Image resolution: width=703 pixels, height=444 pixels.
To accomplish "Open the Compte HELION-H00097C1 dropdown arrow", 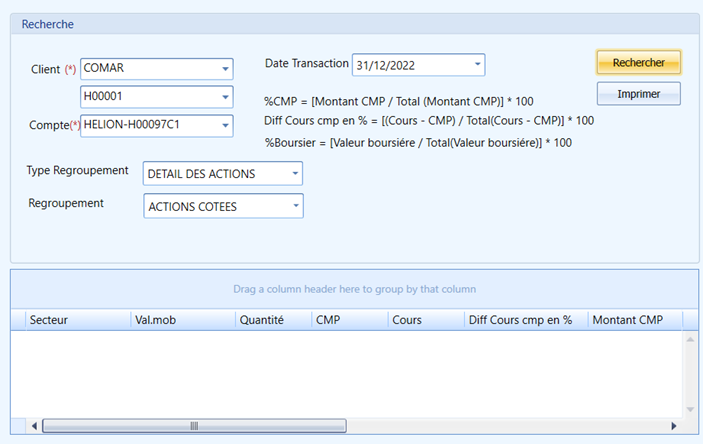I will [225, 126].
